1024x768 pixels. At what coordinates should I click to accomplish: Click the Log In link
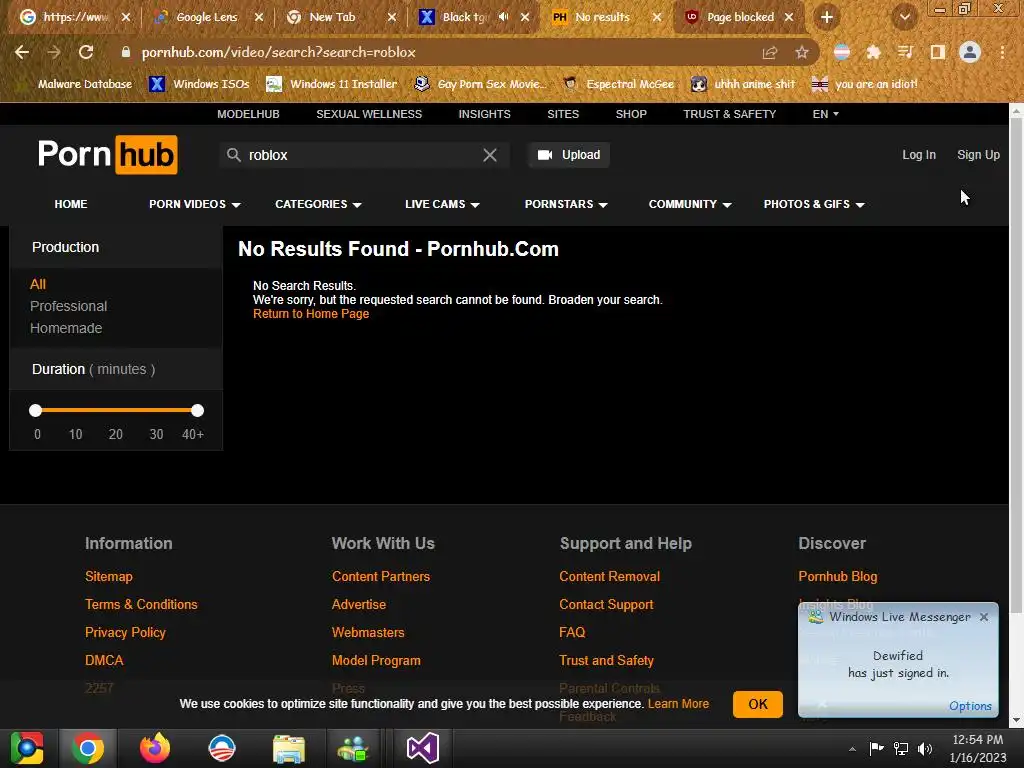click(919, 155)
